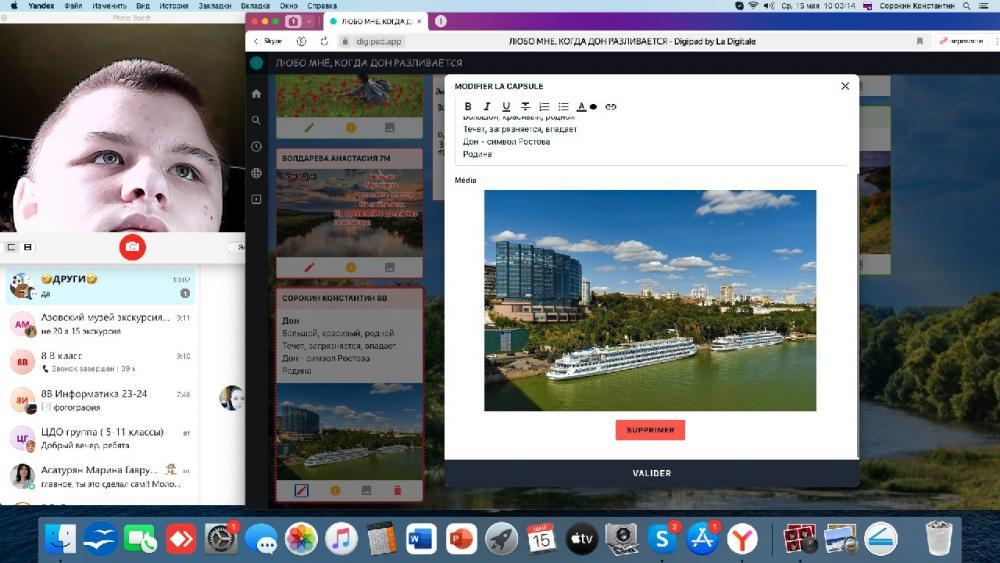
Task: Open the Азовский музей экскурсия chat
Action: tap(100, 323)
